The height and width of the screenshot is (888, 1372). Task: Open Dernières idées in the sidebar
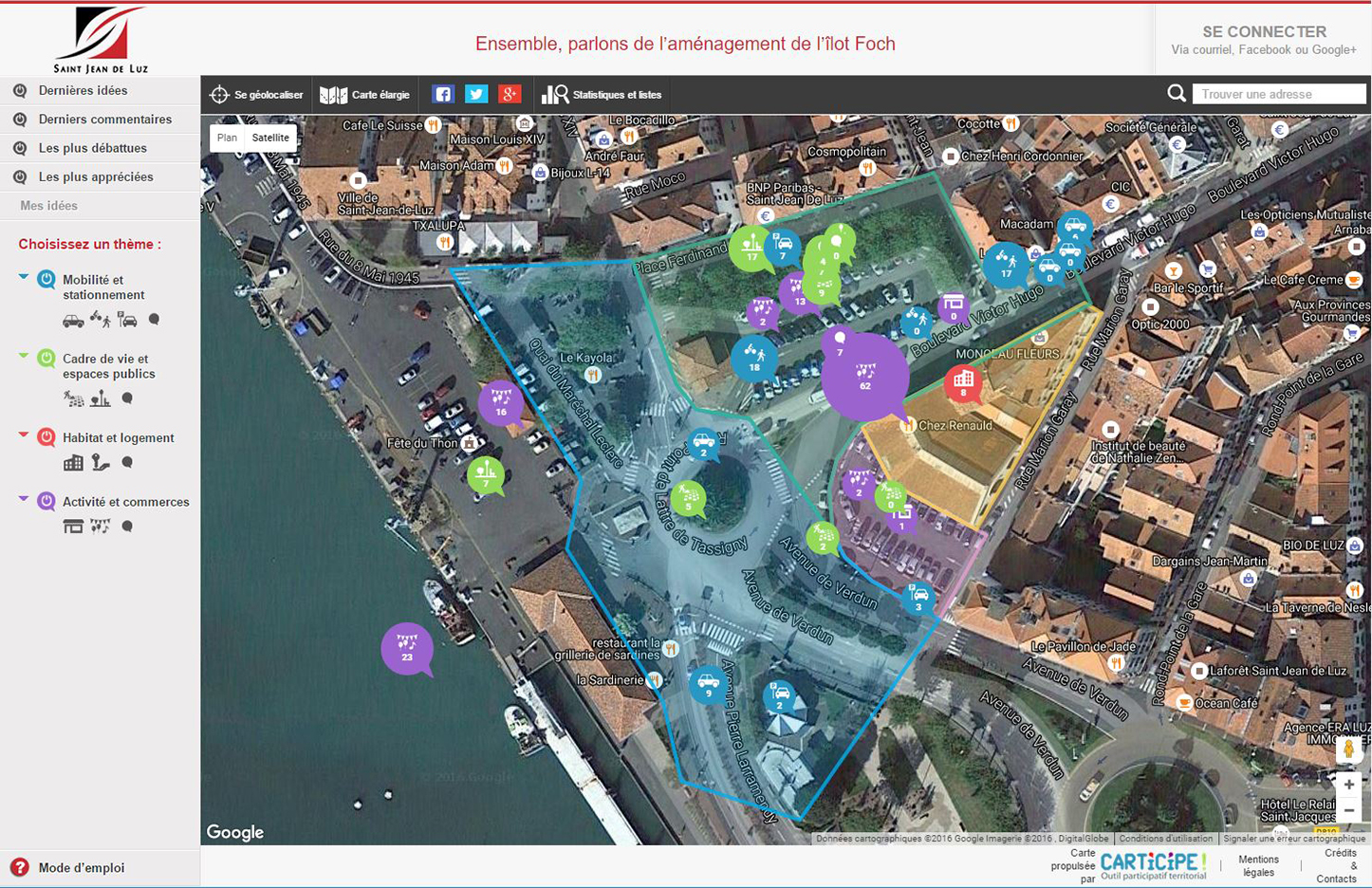(83, 91)
